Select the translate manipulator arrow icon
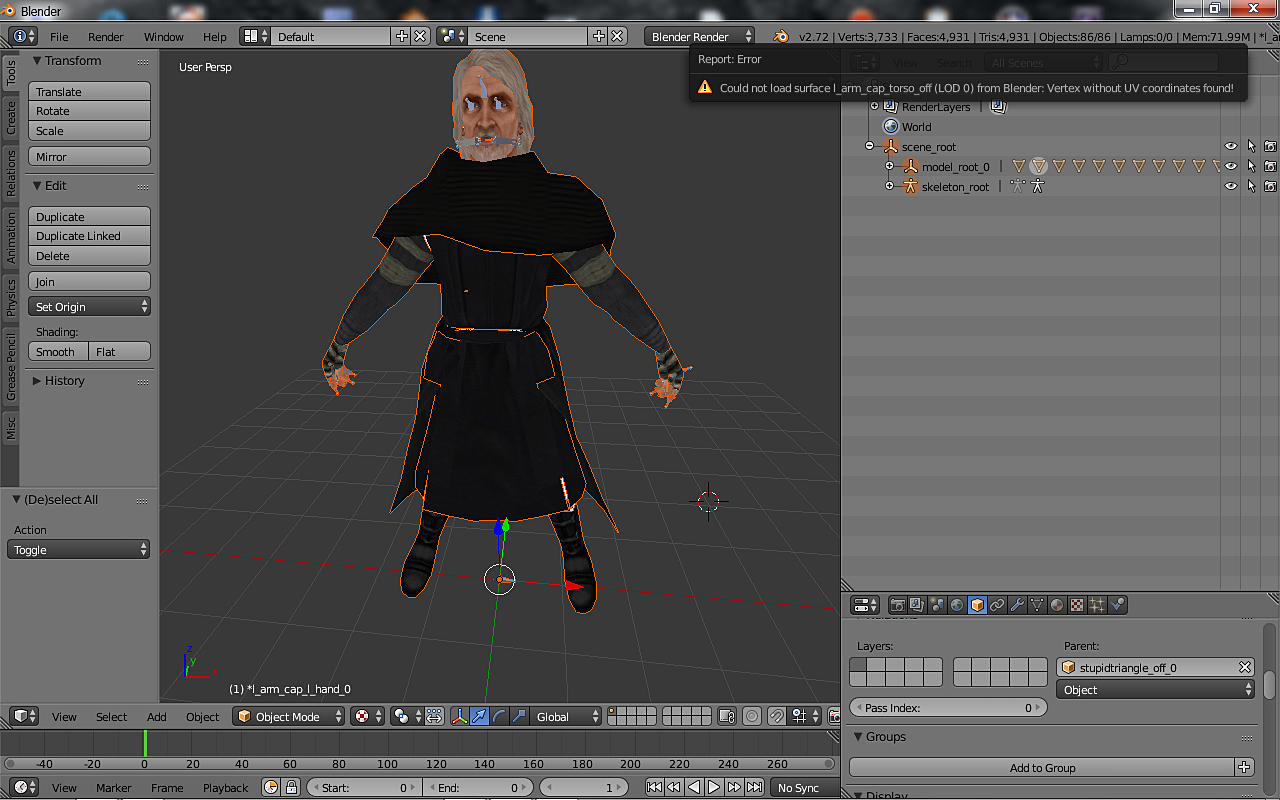This screenshot has width=1280, height=800. [480, 716]
